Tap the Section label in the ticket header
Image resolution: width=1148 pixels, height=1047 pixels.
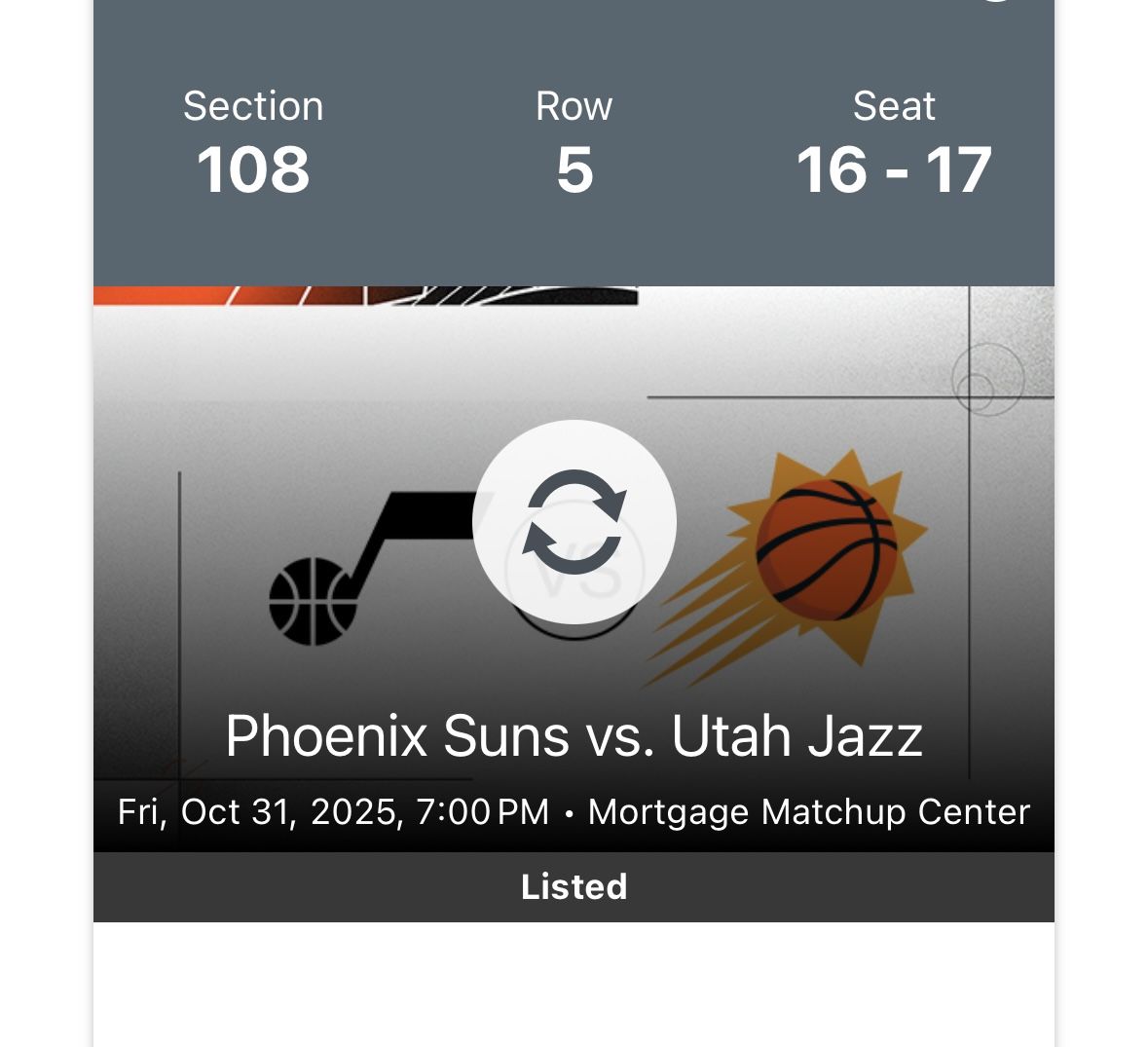[253, 105]
